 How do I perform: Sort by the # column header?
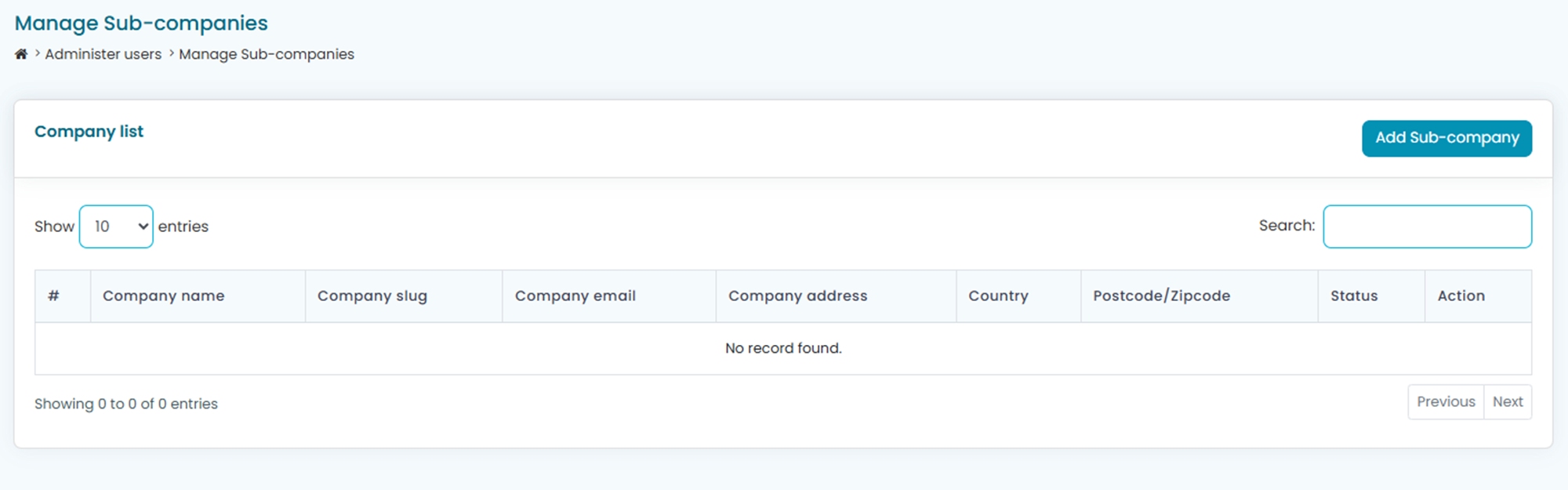click(x=53, y=296)
